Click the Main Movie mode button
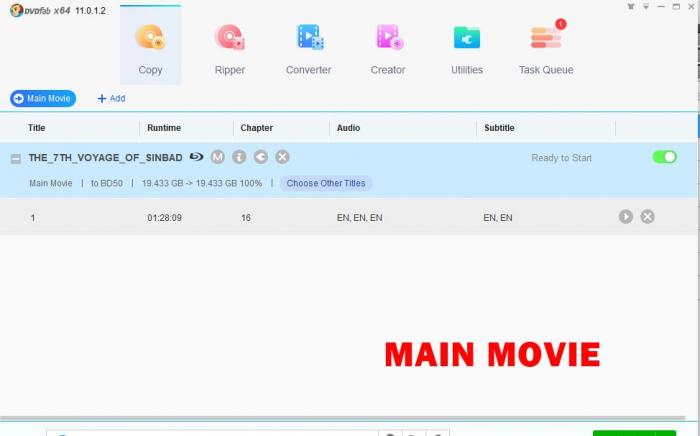This screenshot has height=436, width=700. point(43,99)
